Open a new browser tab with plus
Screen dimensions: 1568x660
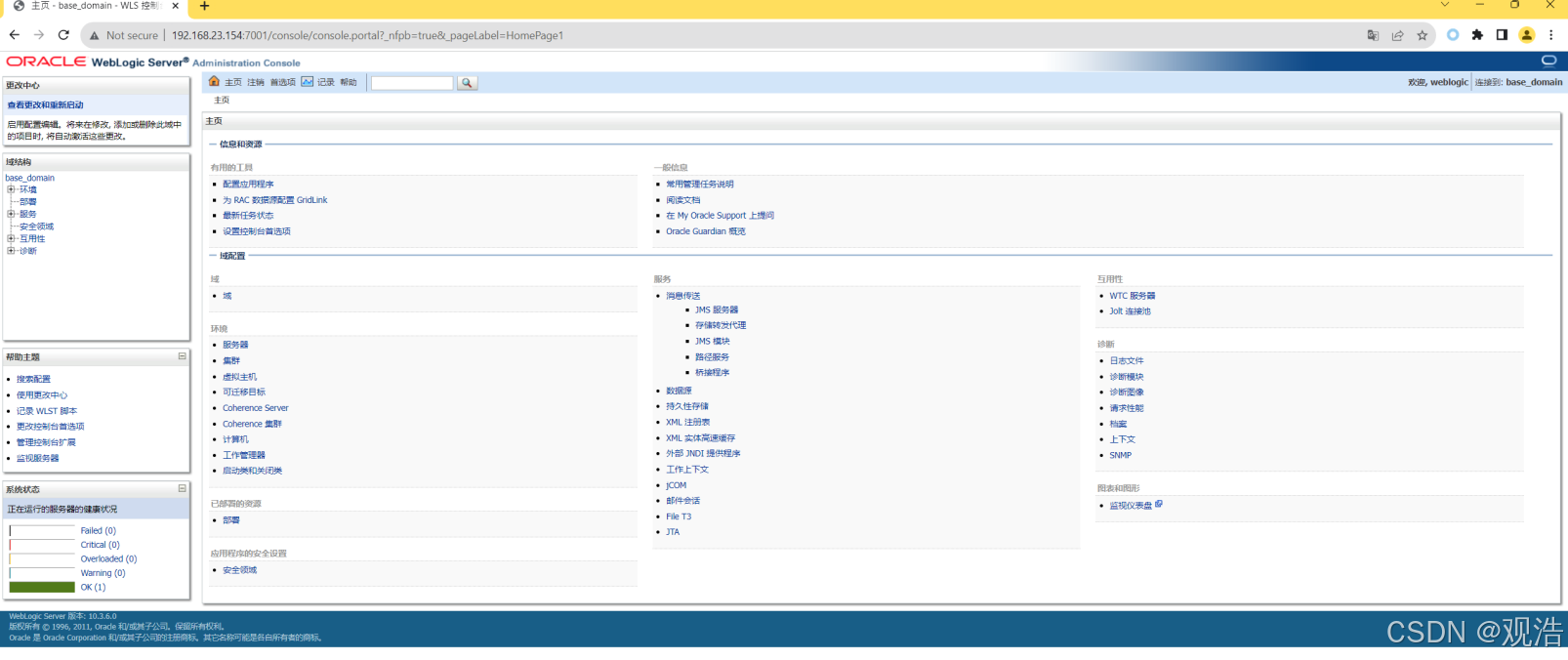pyautogui.click(x=204, y=6)
